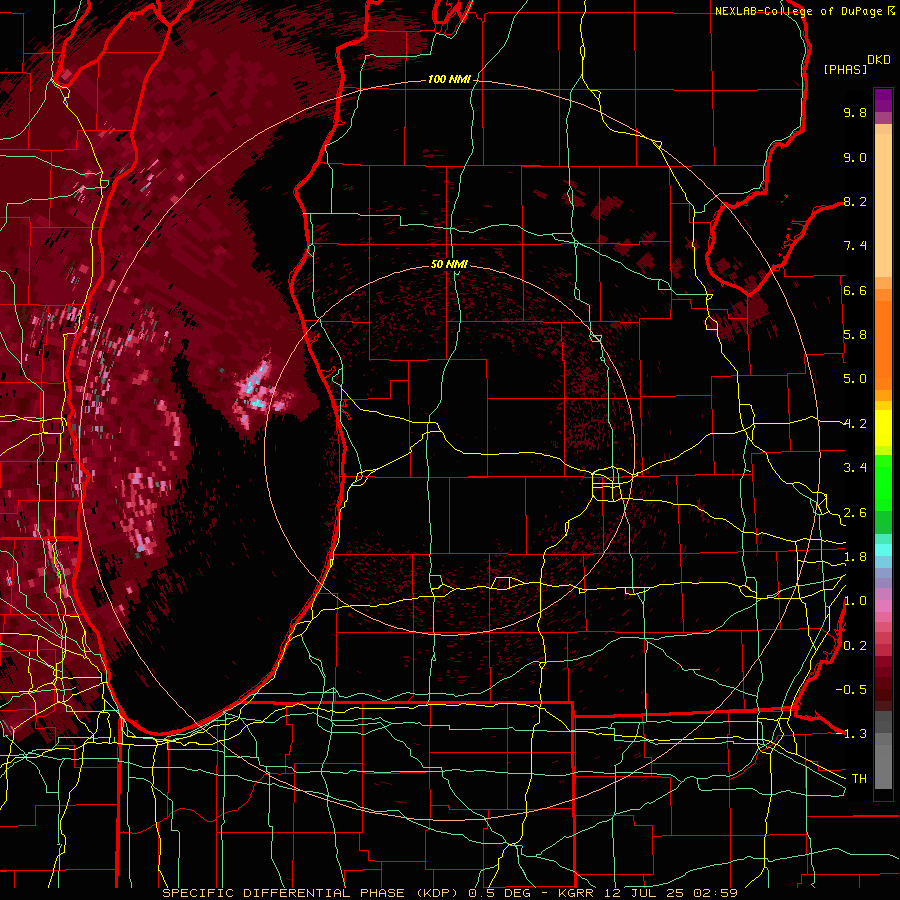
Task: Select the 4.2 value on the scale
Action: click(855, 424)
